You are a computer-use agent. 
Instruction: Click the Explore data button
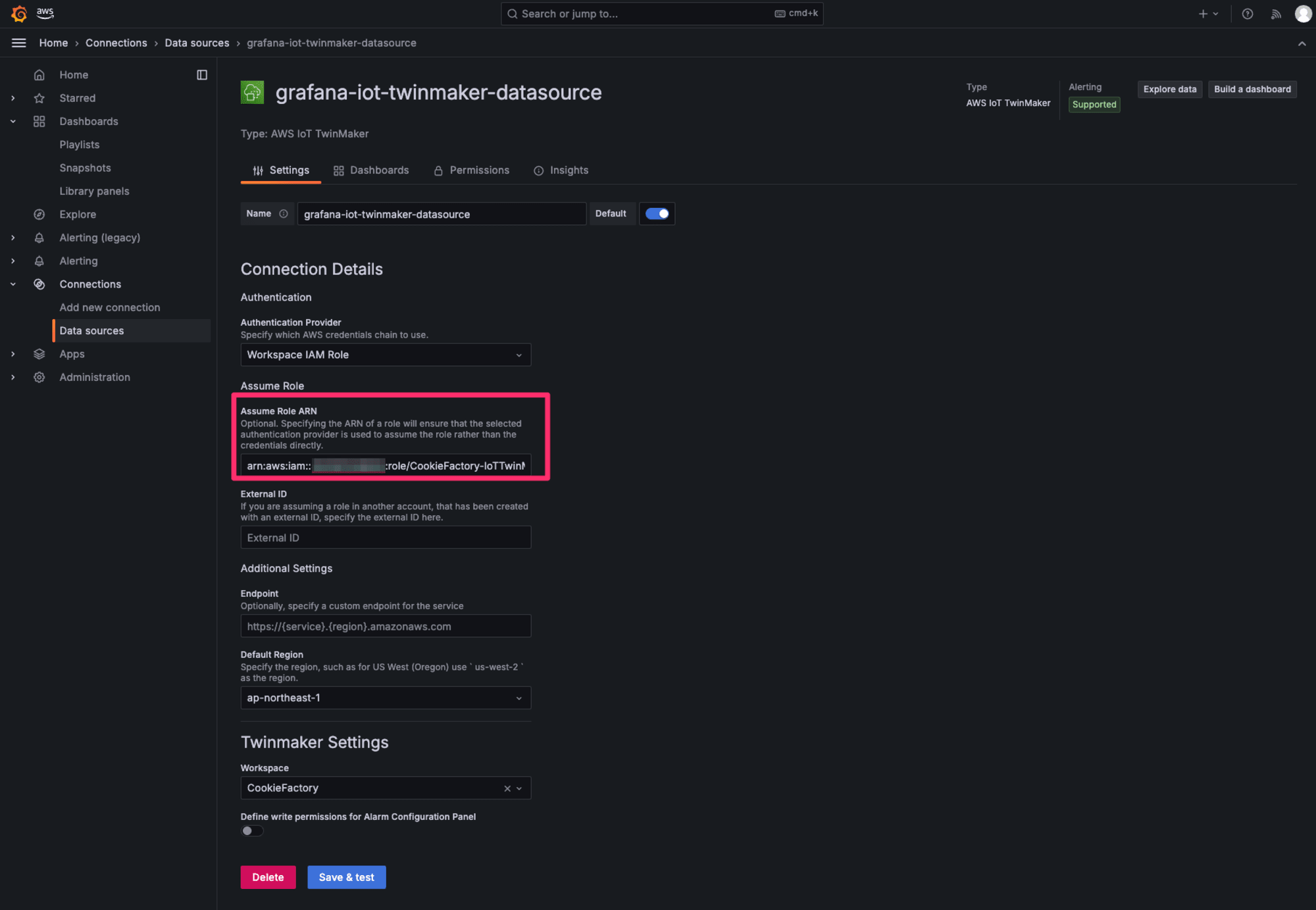(x=1169, y=89)
